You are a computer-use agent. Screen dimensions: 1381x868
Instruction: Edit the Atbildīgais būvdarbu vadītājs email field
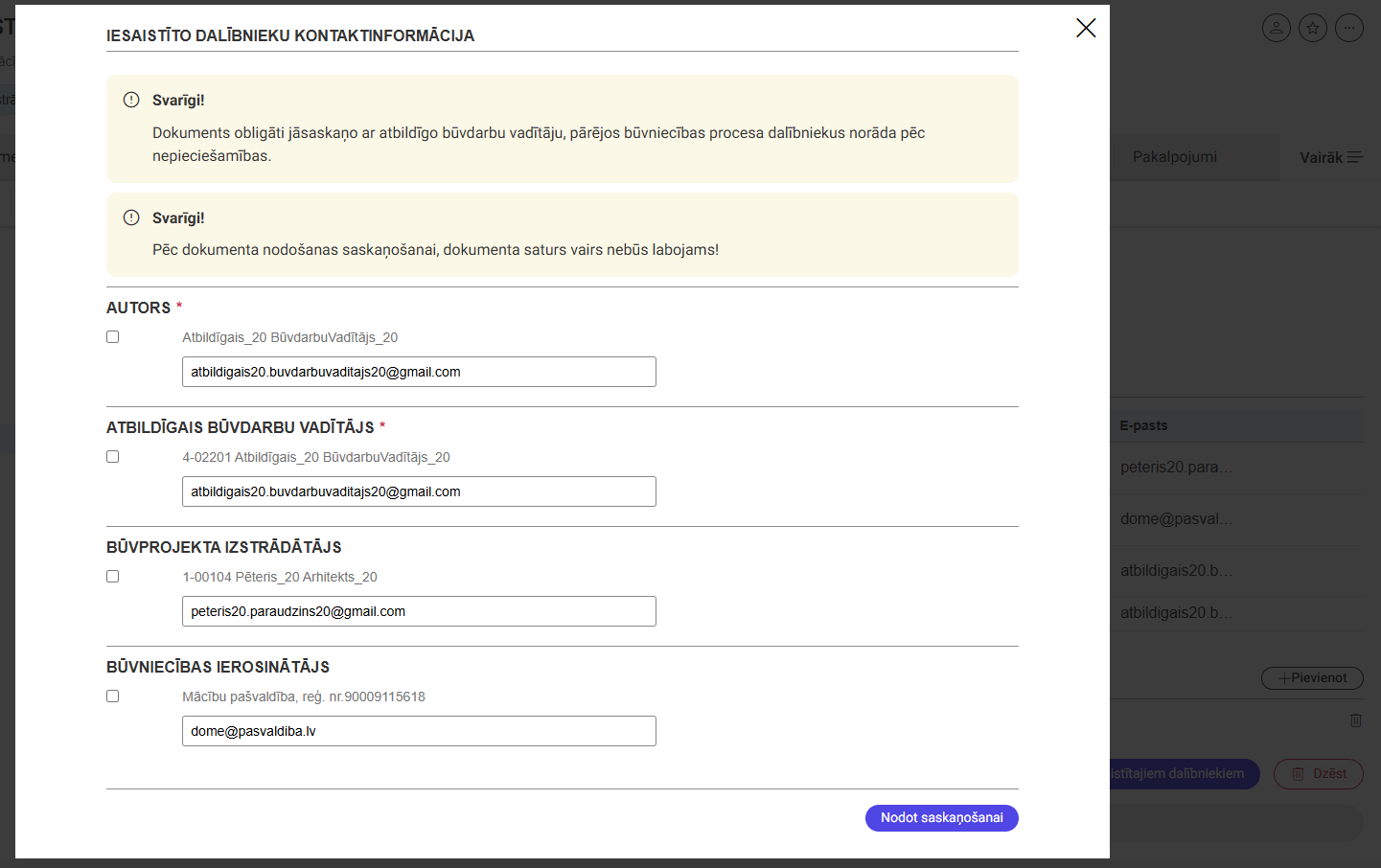tap(419, 491)
